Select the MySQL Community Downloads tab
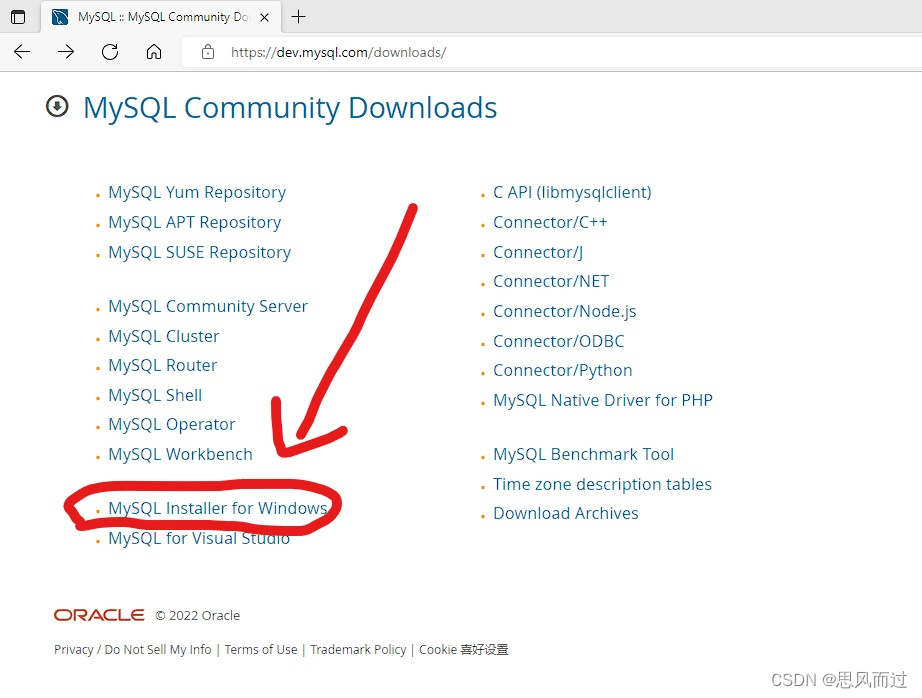The width and height of the screenshot is (922, 698). pos(161,17)
